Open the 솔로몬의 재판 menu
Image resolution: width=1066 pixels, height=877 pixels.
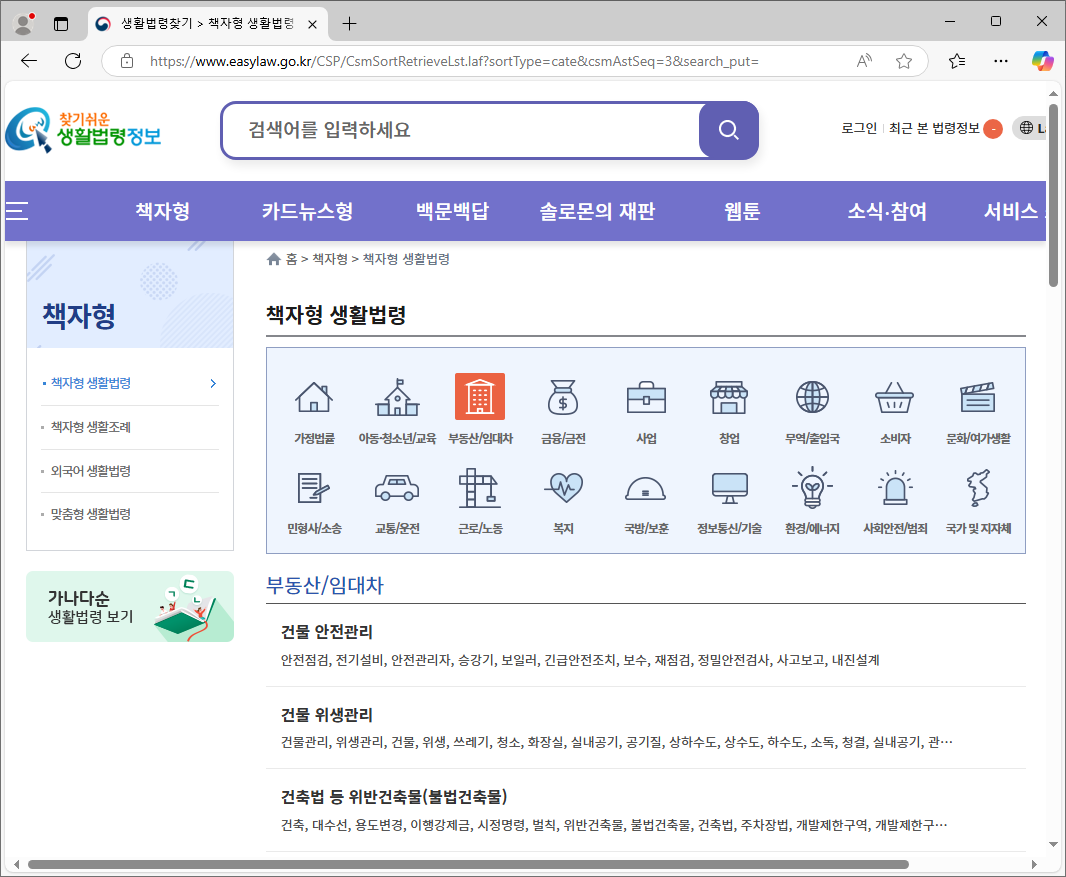pyautogui.click(x=597, y=211)
